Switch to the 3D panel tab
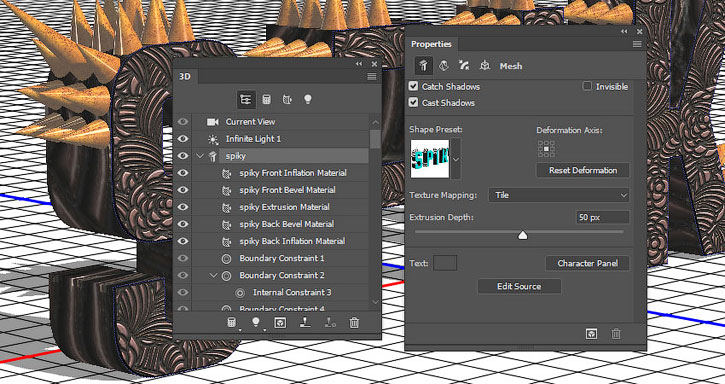The width and height of the screenshot is (725, 384). pos(184,76)
